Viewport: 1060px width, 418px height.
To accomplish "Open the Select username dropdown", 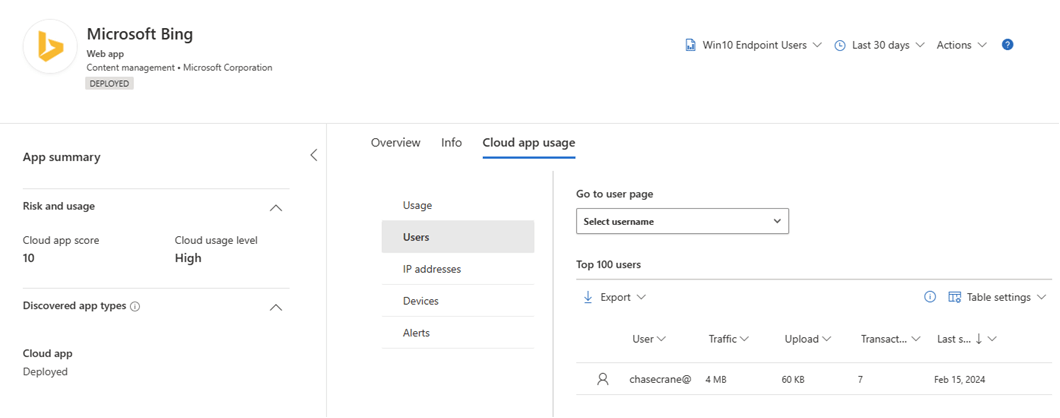I will [x=682, y=221].
